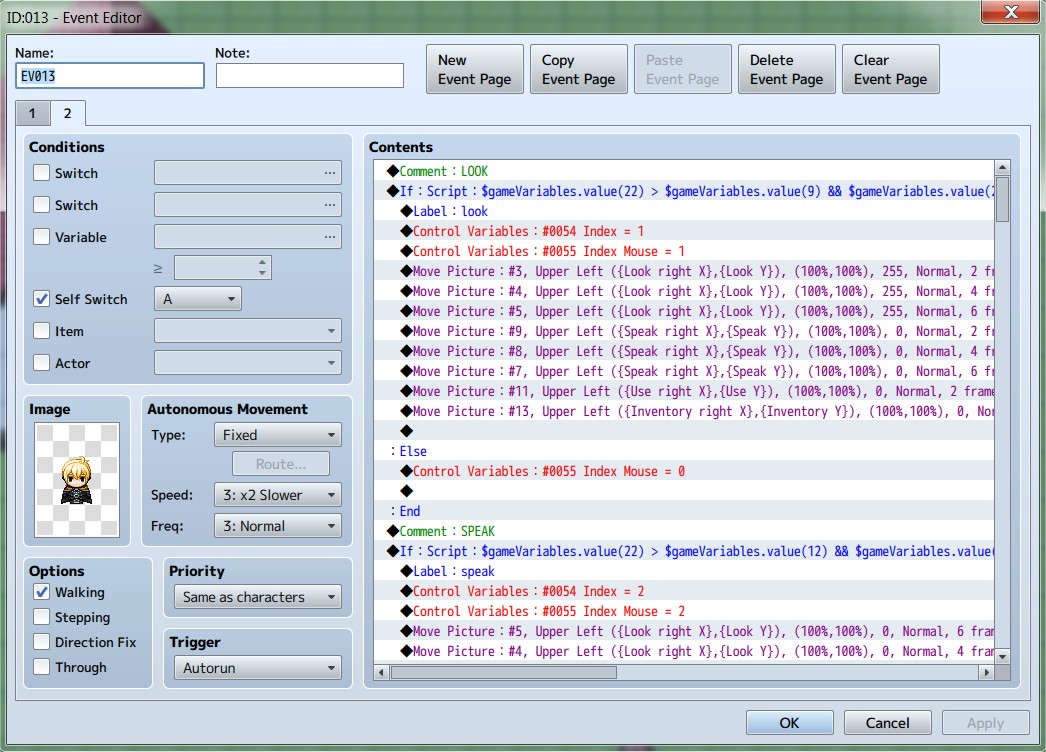1046x752 pixels.
Task: Decrease the Variable condition value stepper
Action: click(x=263, y=273)
